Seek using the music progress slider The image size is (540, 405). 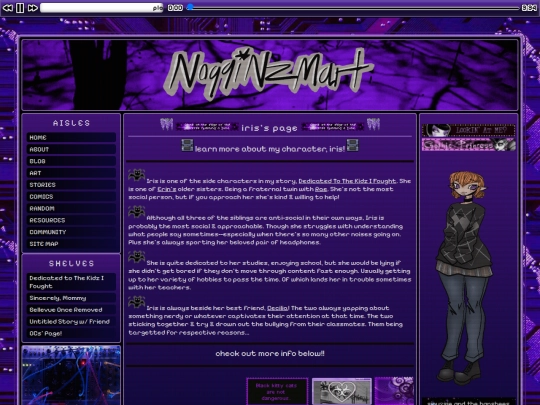(353, 8)
